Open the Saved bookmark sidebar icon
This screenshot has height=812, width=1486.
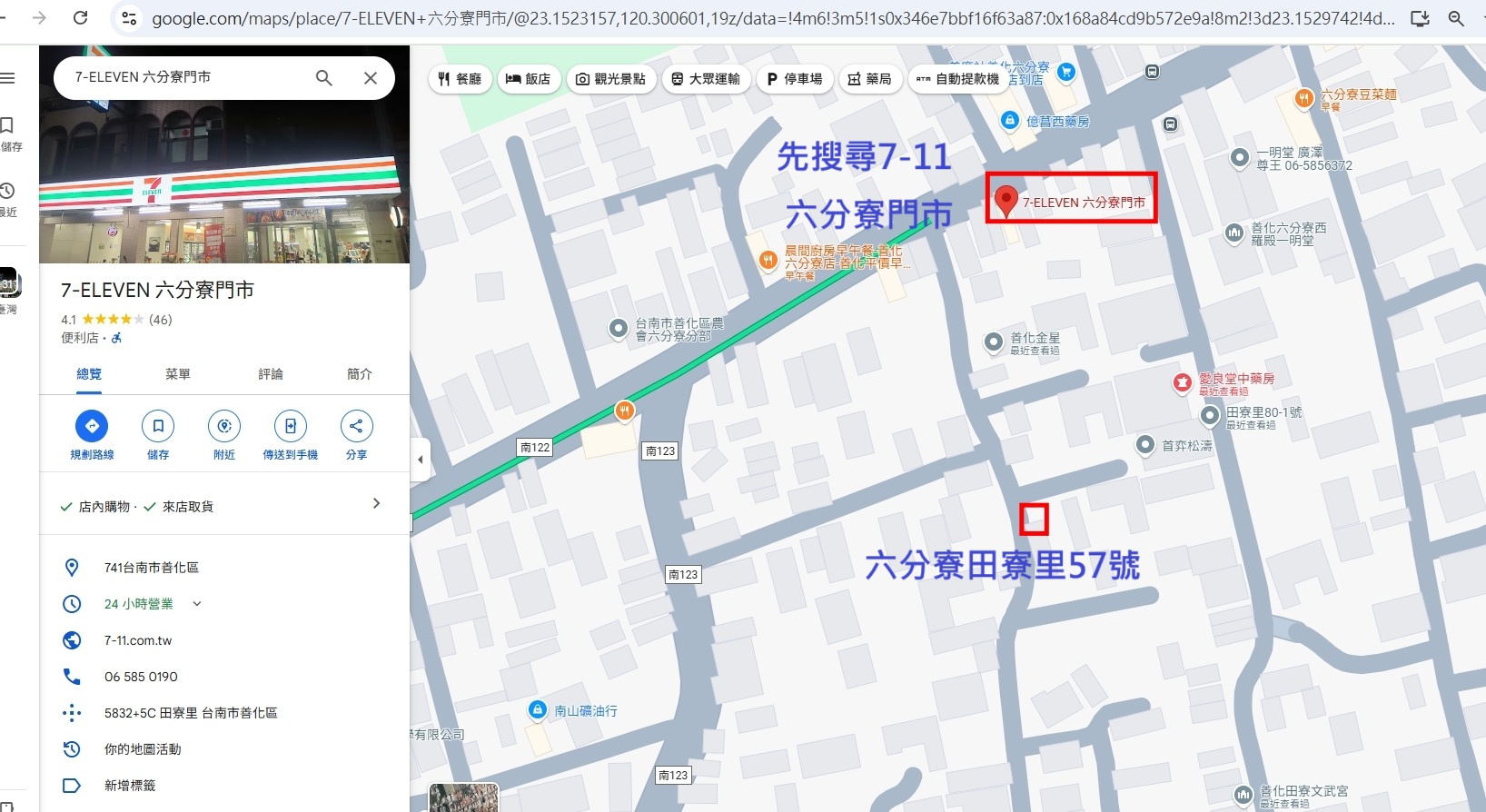pos(7,125)
